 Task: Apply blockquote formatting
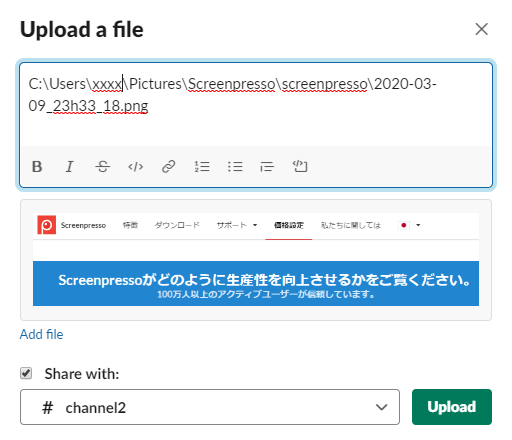tap(267, 166)
